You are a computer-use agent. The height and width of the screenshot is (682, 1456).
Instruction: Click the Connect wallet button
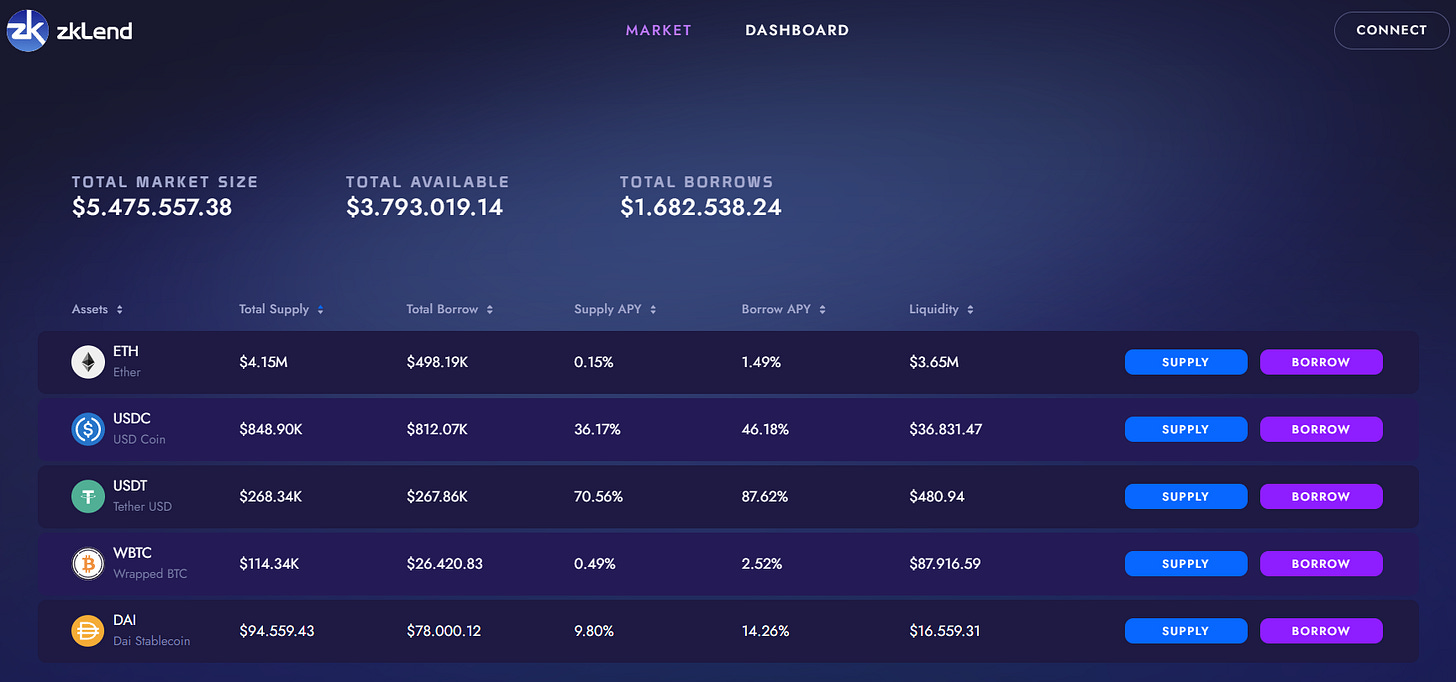pos(1391,30)
